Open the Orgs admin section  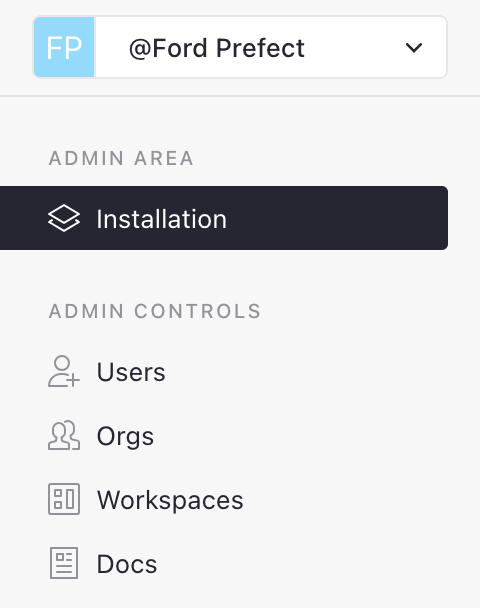pyautogui.click(x=125, y=436)
